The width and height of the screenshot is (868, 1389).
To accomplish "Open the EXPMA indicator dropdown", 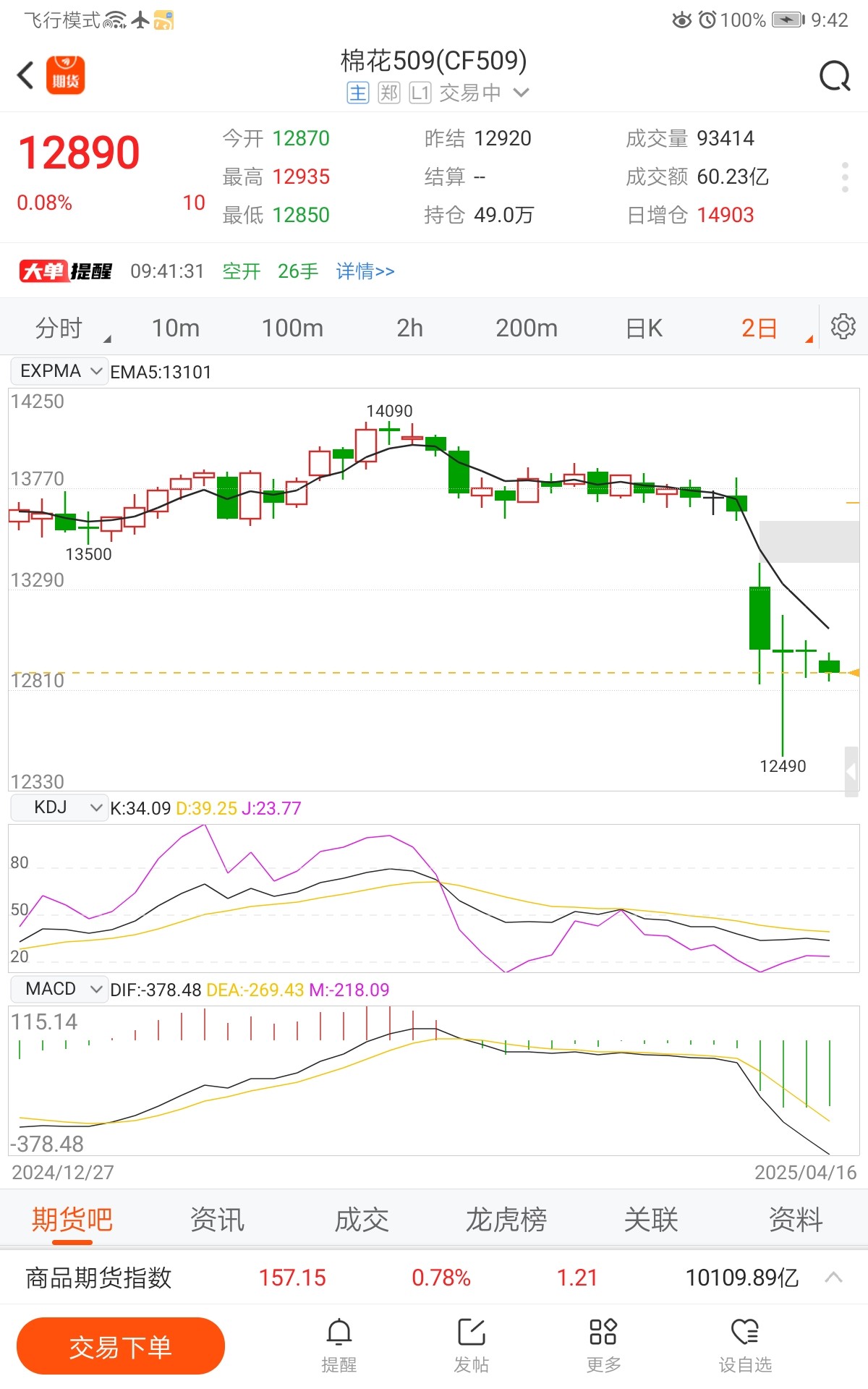I will point(59,371).
